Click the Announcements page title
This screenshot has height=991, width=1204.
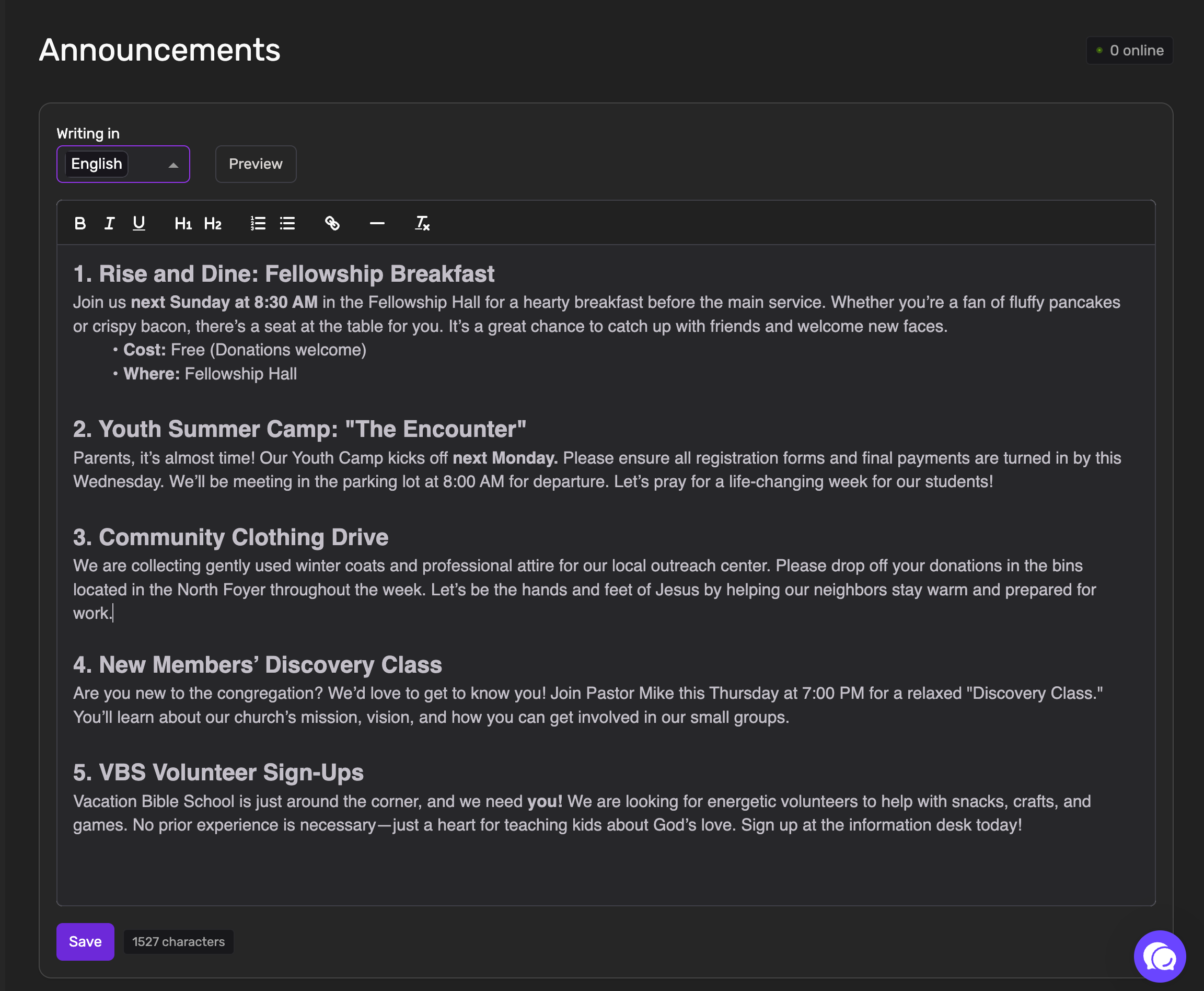point(160,50)
